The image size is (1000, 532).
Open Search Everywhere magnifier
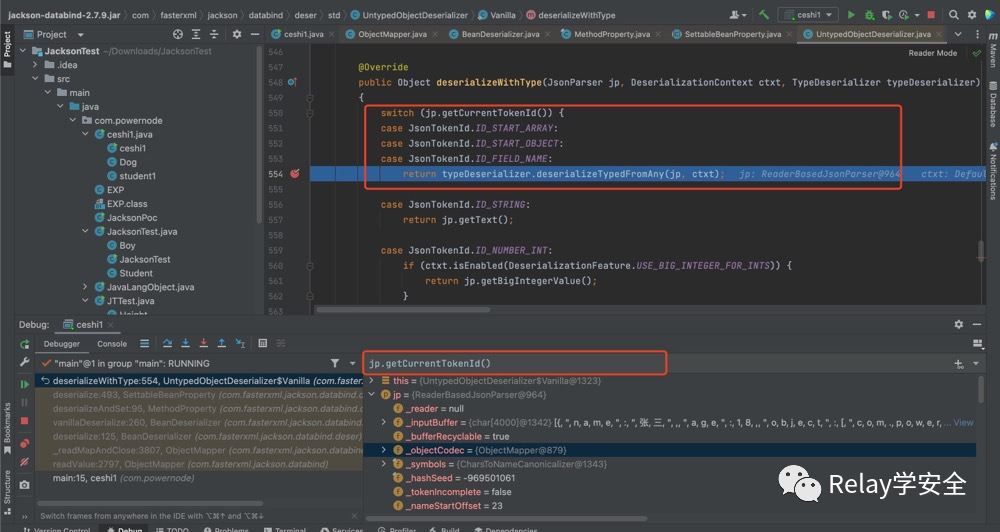coord(953,15)
